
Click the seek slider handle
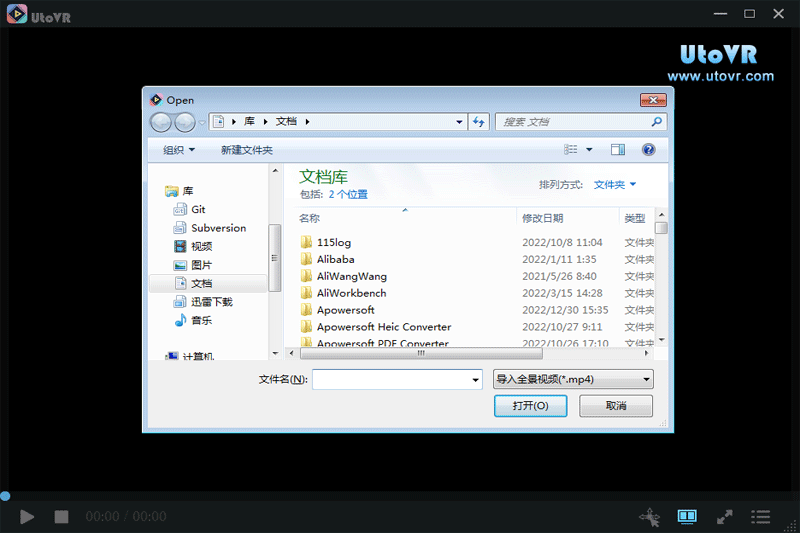pyautogui.click(x=5, y=496)
